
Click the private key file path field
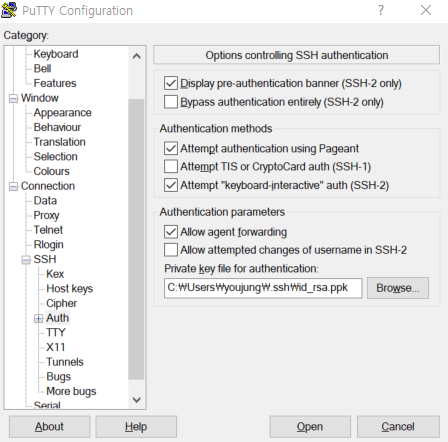pyautogui.click(x=263, y=288)
